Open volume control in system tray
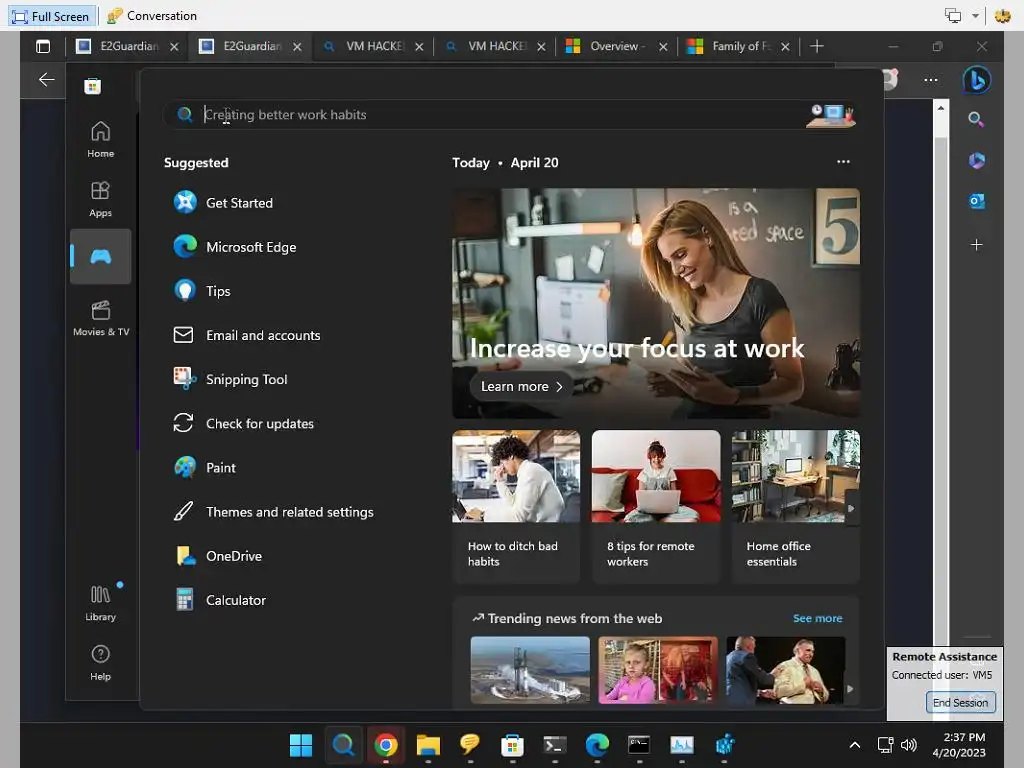The image size is (1024, 768). tap(908, 744)
